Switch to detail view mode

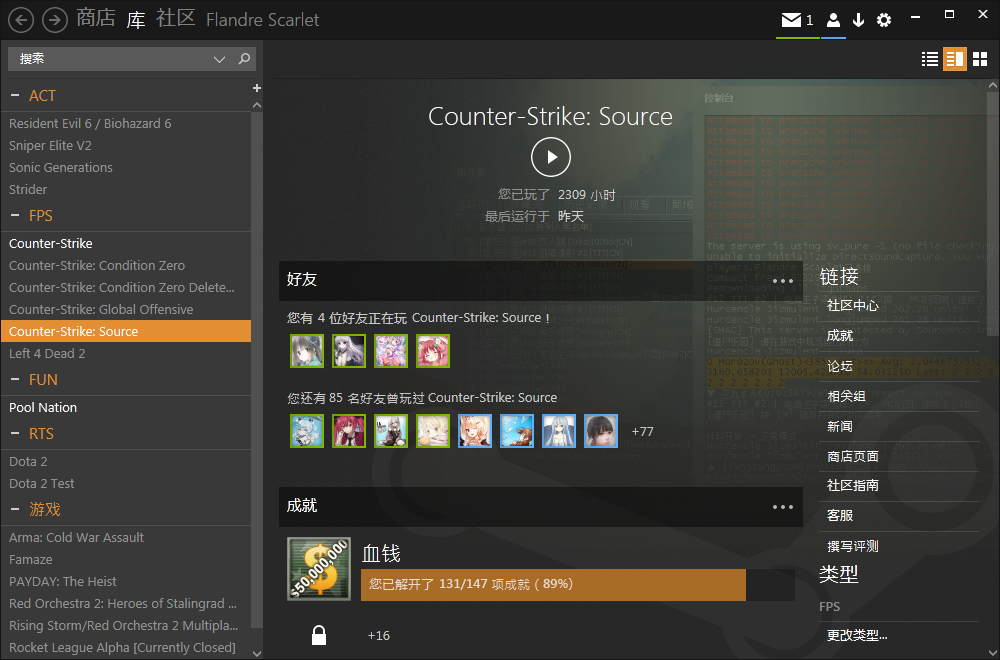click(955, 59)
